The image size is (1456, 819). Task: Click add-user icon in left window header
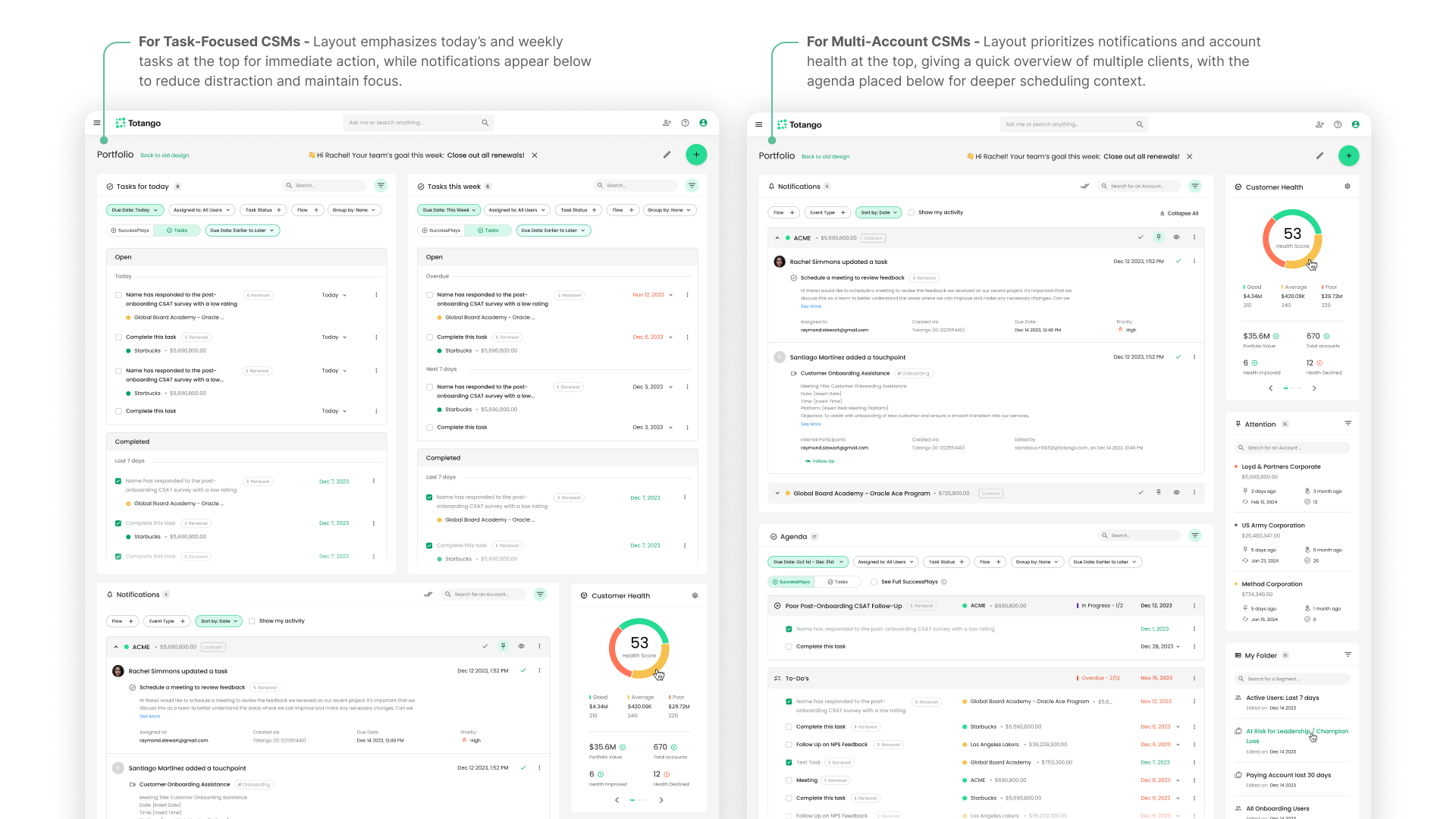pos(667,123)
